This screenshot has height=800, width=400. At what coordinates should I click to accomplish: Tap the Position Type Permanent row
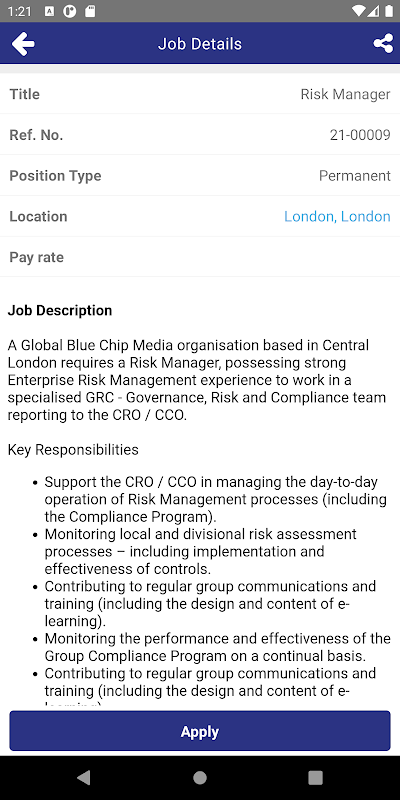(x=200, y=176)
